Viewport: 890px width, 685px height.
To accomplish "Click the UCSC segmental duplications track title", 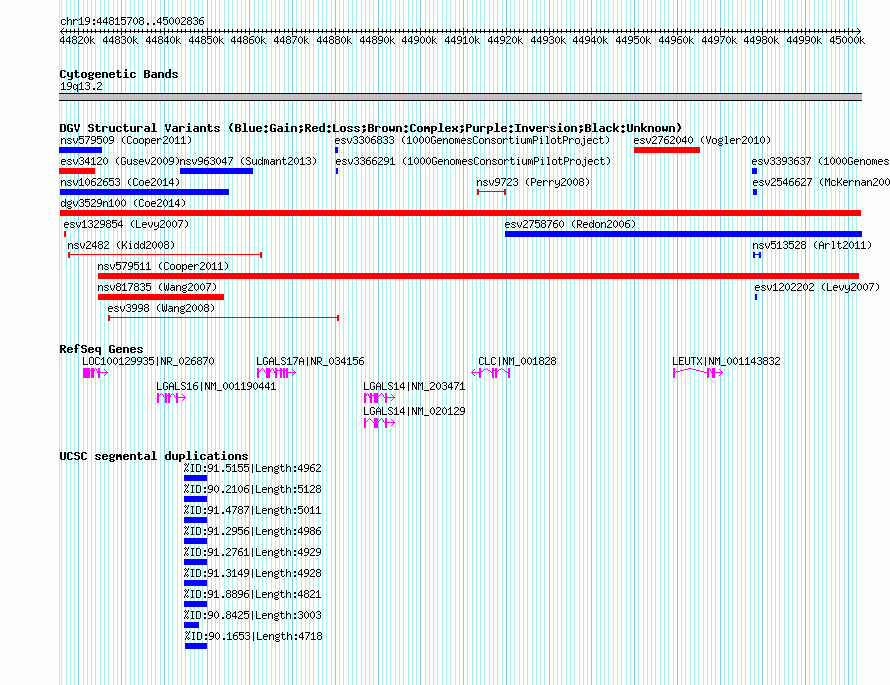I will (x=154, y=456).
